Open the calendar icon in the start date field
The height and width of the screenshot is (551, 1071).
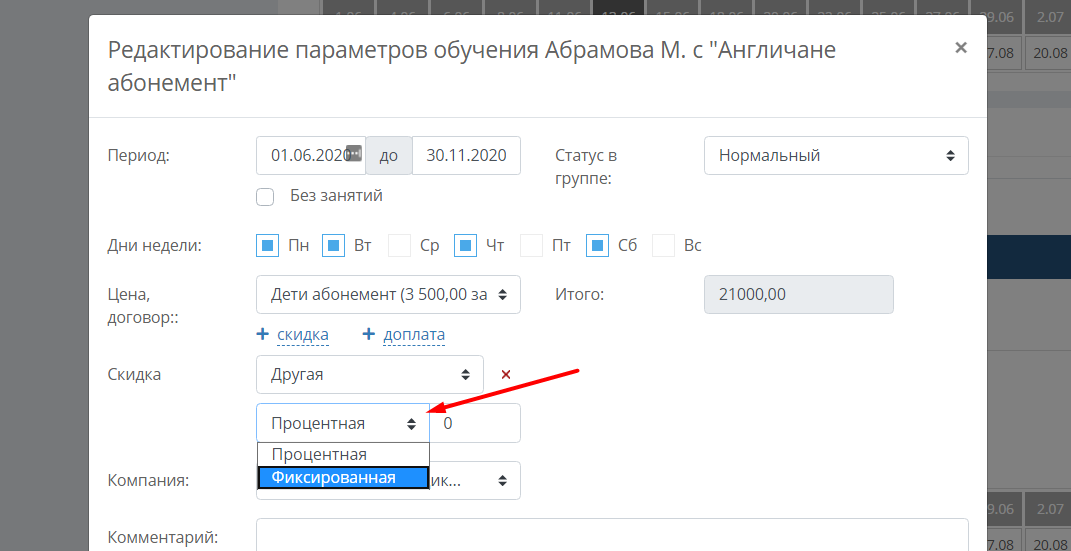coord(353,152)
